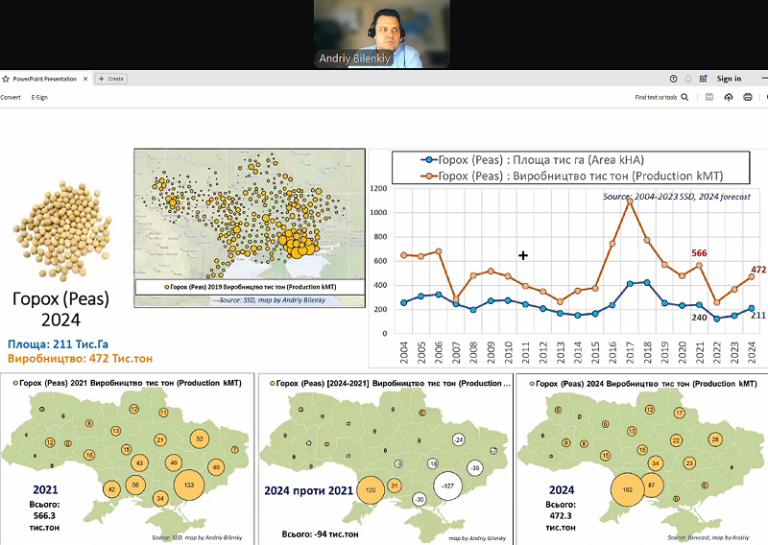Open the apps grid icon

703,79
